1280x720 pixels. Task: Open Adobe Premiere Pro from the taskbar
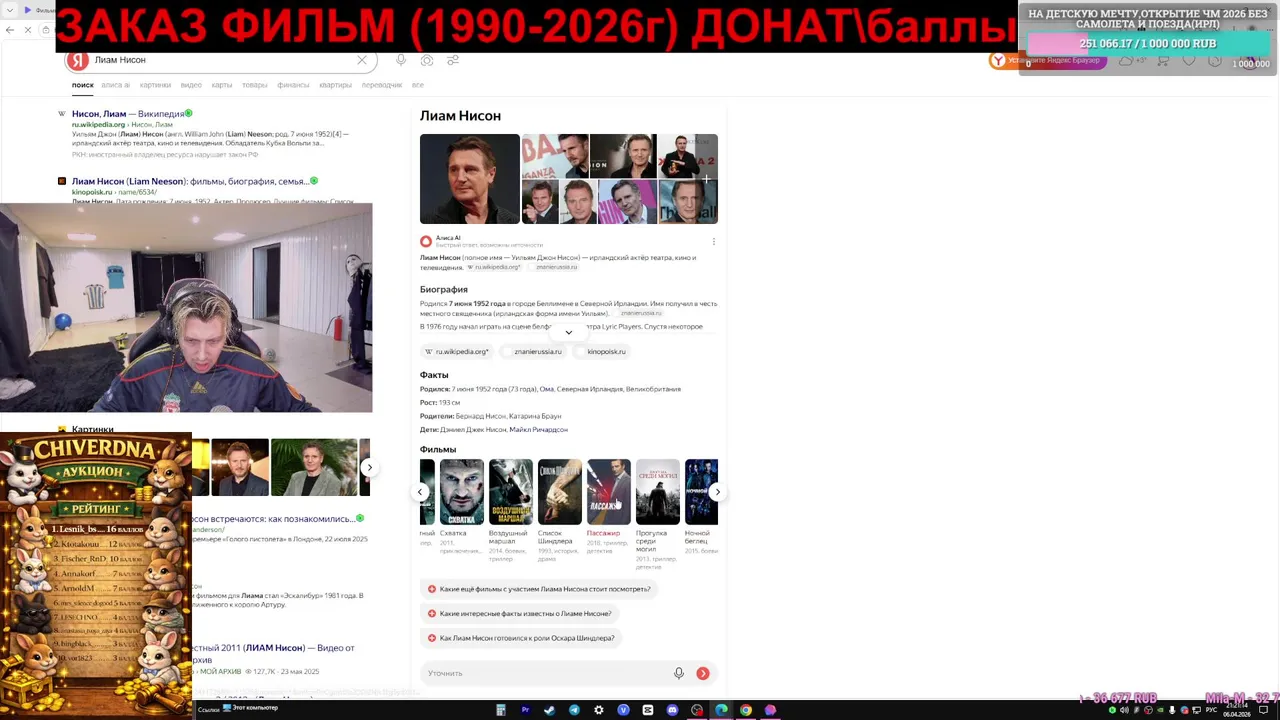click(525, 710)
